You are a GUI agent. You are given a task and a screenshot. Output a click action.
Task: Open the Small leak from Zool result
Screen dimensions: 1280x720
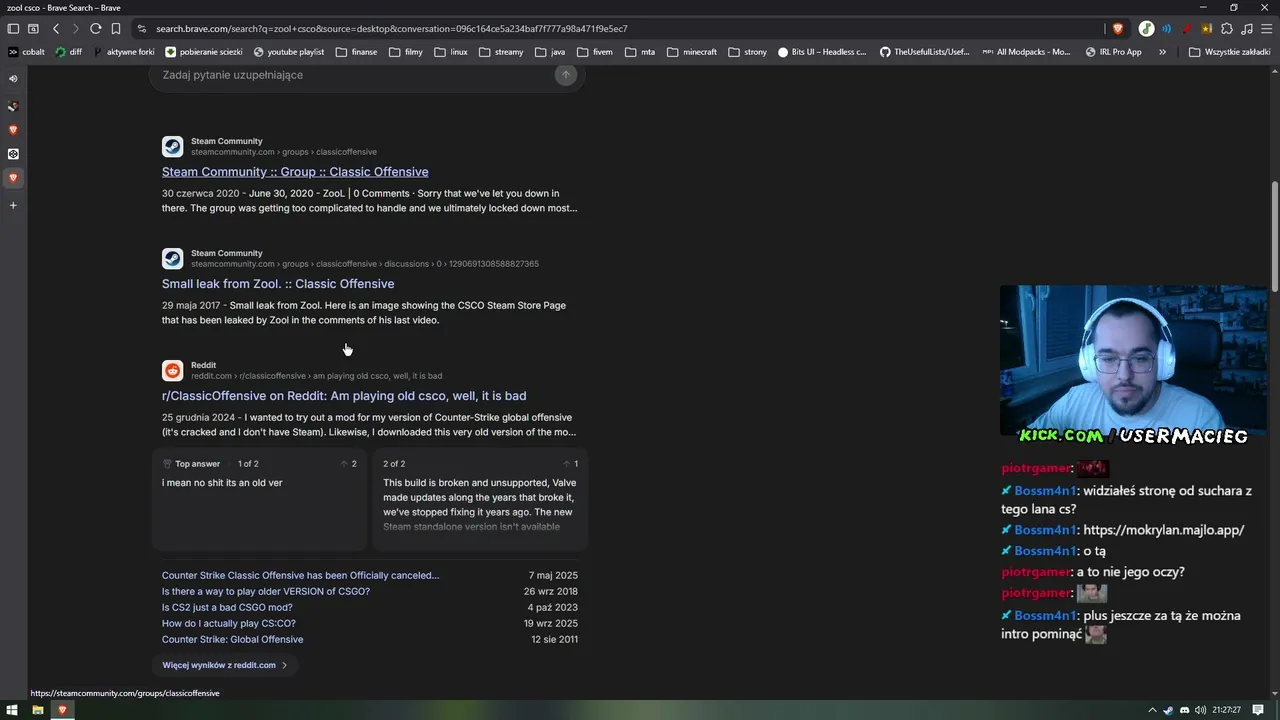click(x=278, y=284)
